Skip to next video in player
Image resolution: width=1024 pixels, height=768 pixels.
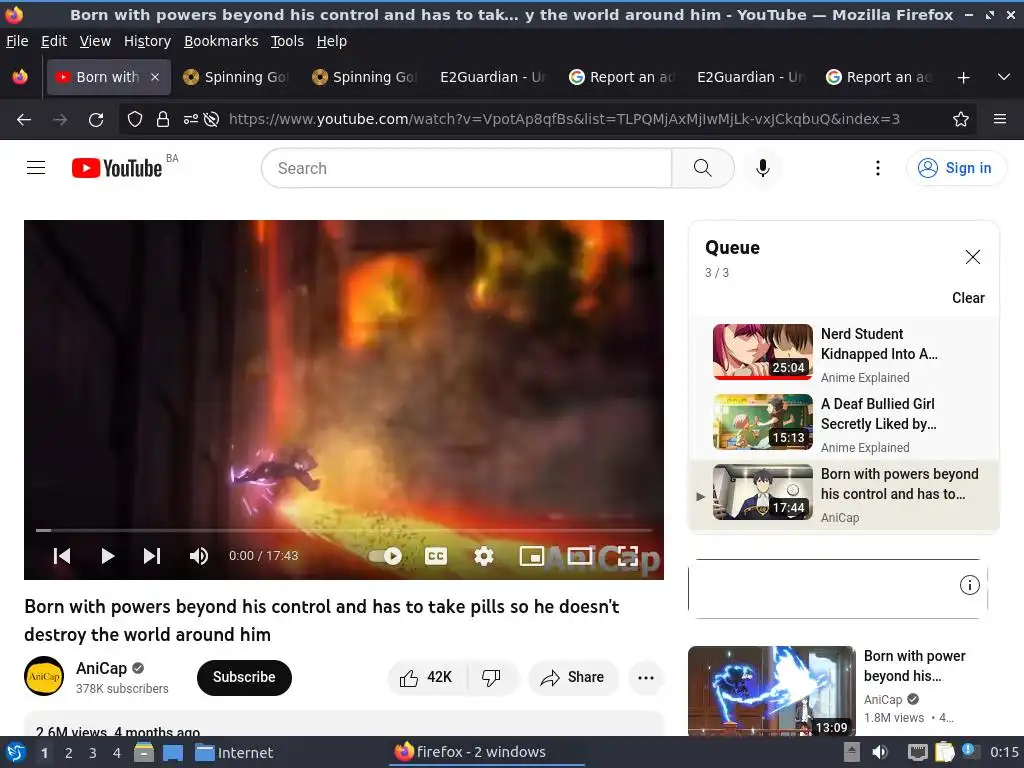click(x=152, y=556)
